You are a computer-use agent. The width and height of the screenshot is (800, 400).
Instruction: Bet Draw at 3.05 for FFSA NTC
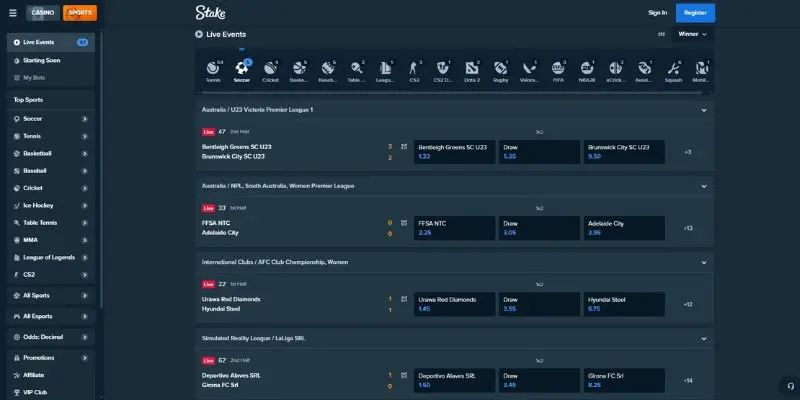click(539, 228)
